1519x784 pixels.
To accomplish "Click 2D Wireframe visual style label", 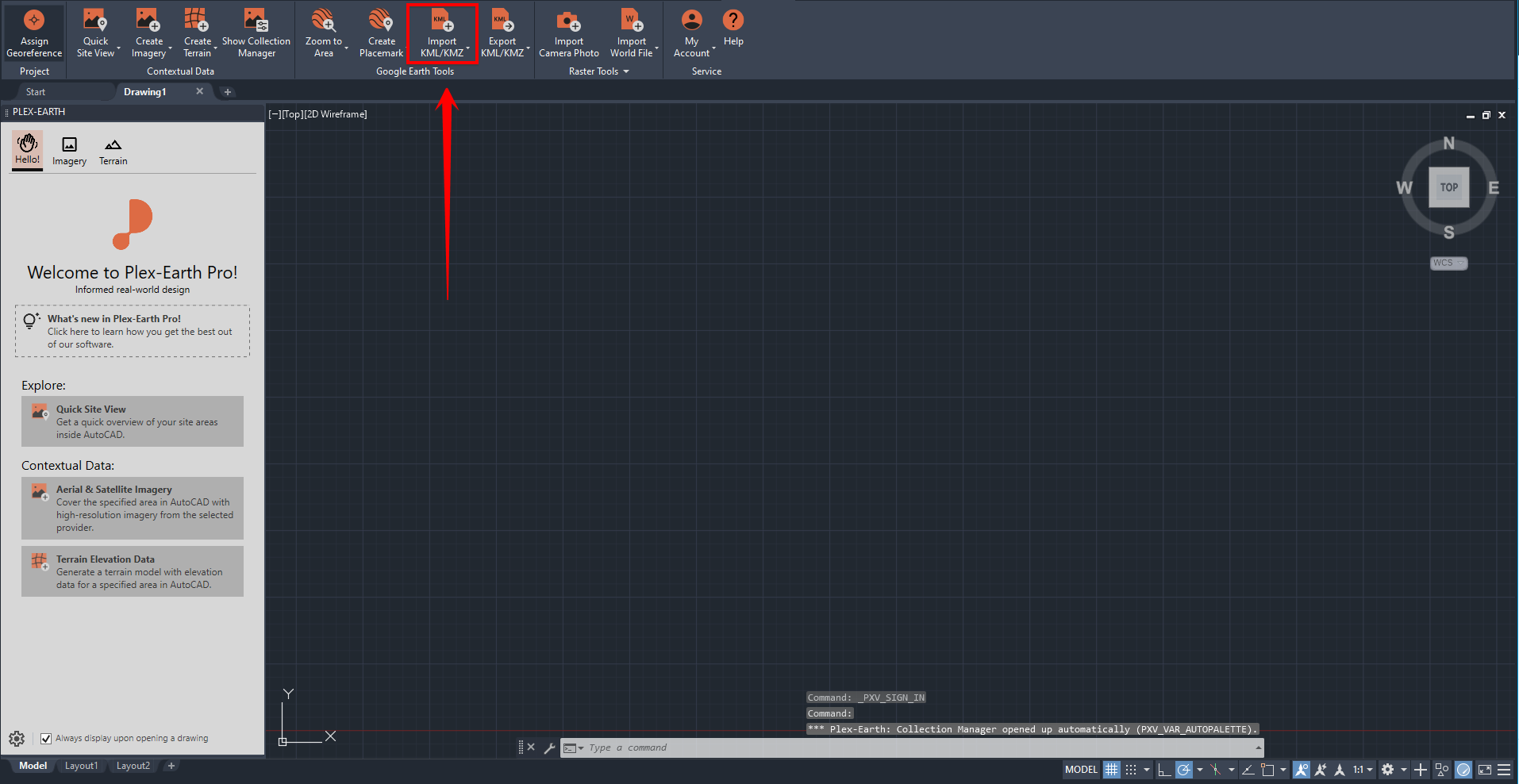I will click(x=336, y=114).
